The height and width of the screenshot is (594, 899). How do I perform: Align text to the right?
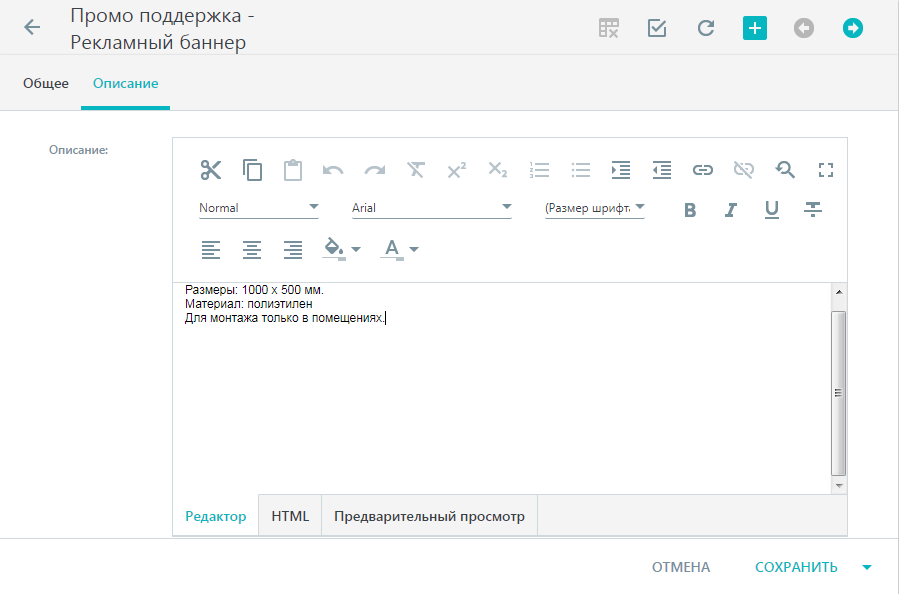pos(293,250)
